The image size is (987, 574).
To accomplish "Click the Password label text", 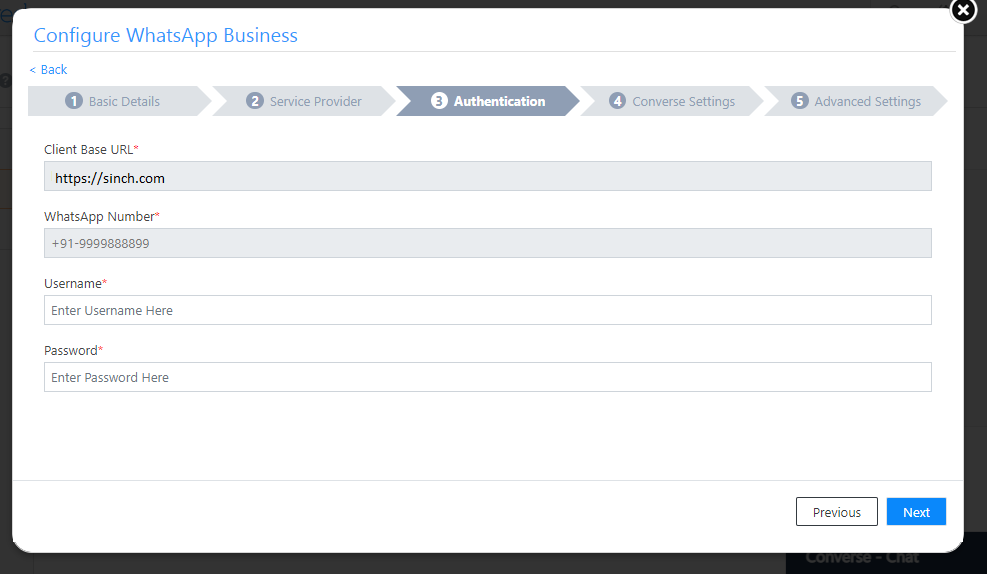I will point(70,350).
